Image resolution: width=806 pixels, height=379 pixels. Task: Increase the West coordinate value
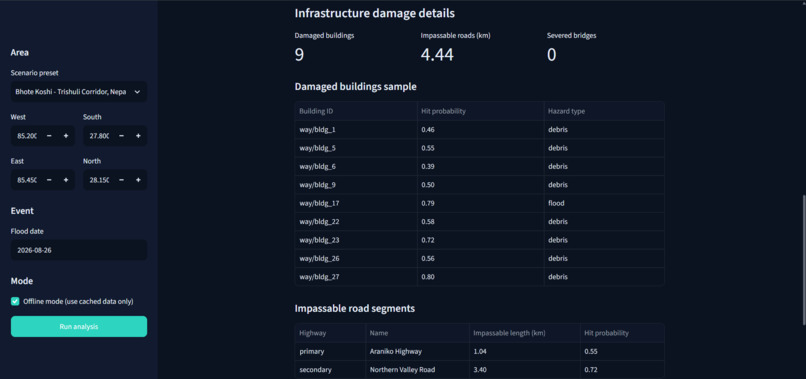(x=66, y=136)
